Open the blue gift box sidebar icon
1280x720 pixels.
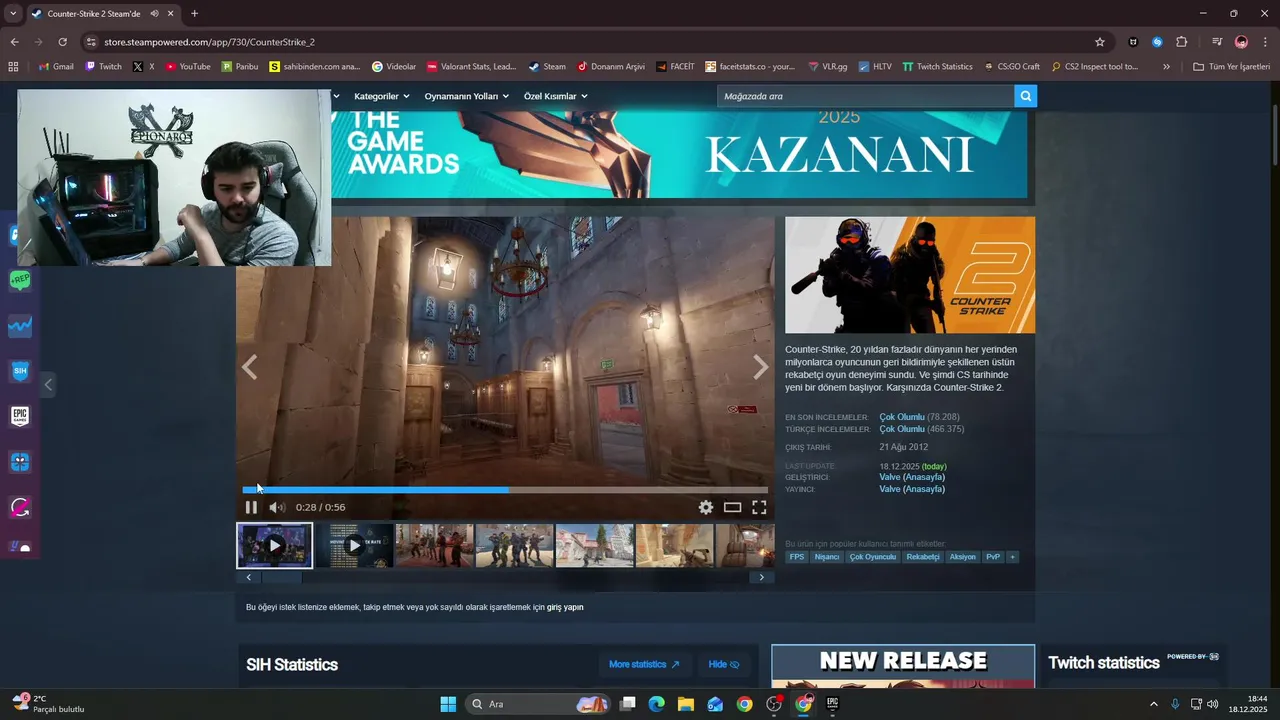[20, 462]
